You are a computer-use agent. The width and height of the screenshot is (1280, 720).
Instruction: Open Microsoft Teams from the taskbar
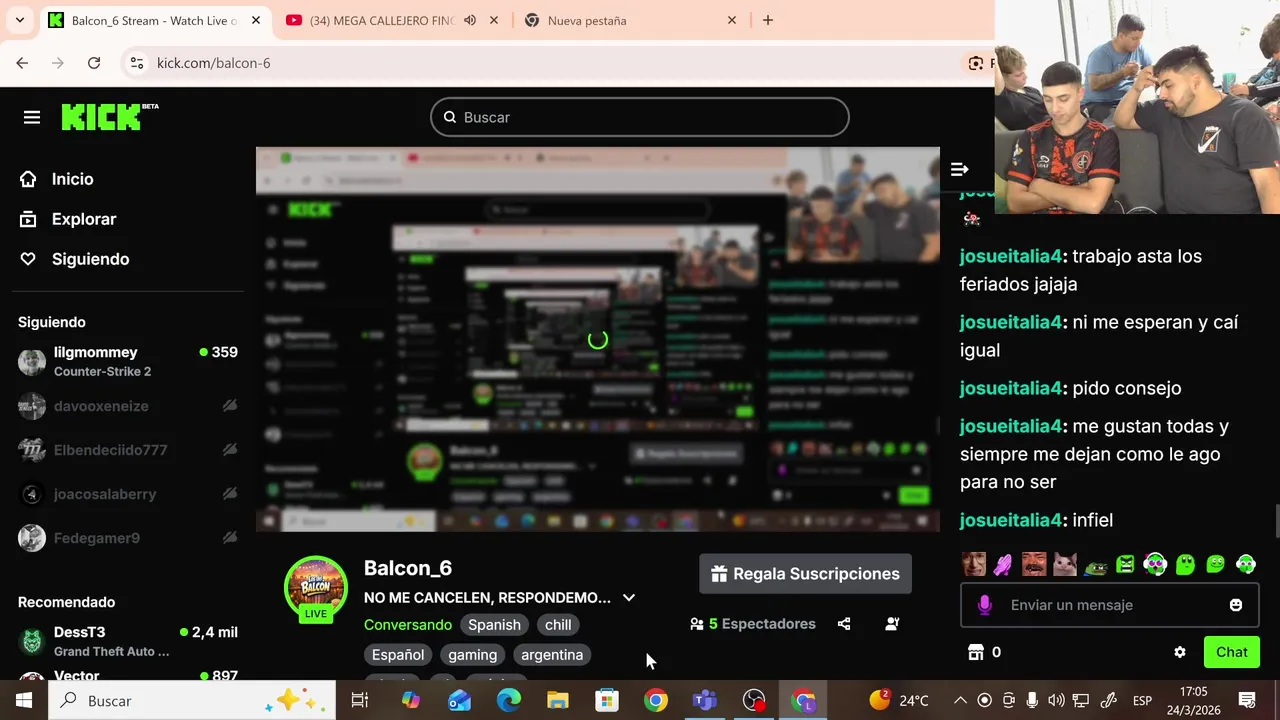click(705, 701)
